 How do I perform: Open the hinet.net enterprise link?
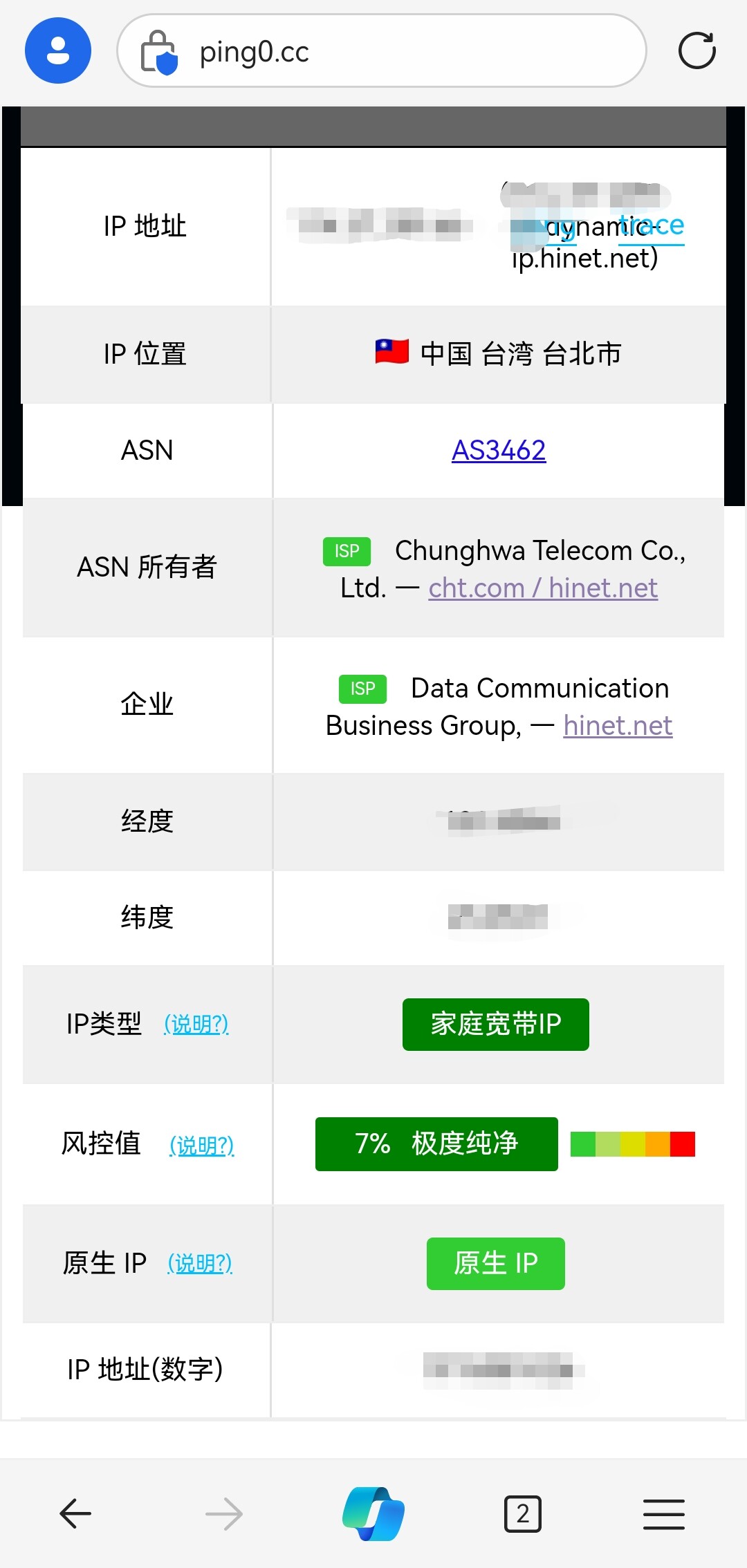[618, 725]
